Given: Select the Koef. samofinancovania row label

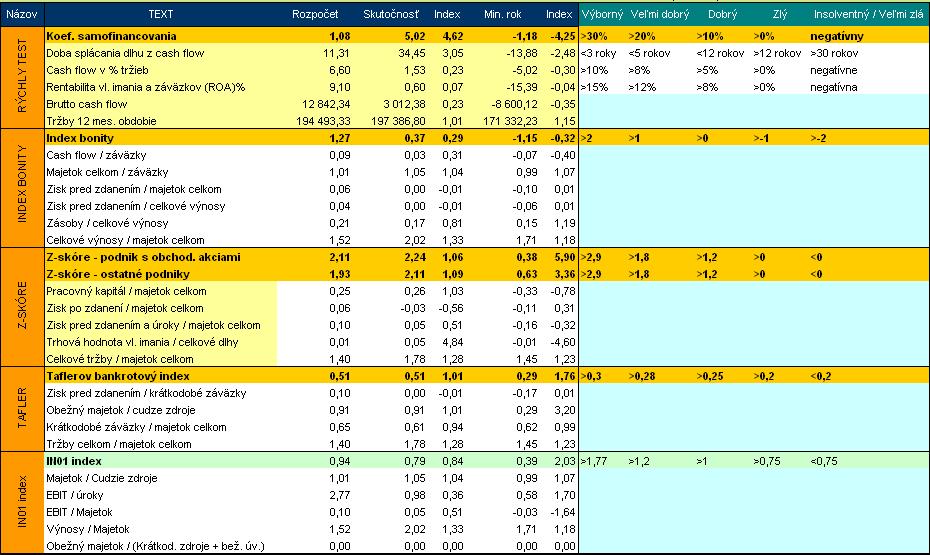Looking at the screenshot, I should tap(111, 36).
